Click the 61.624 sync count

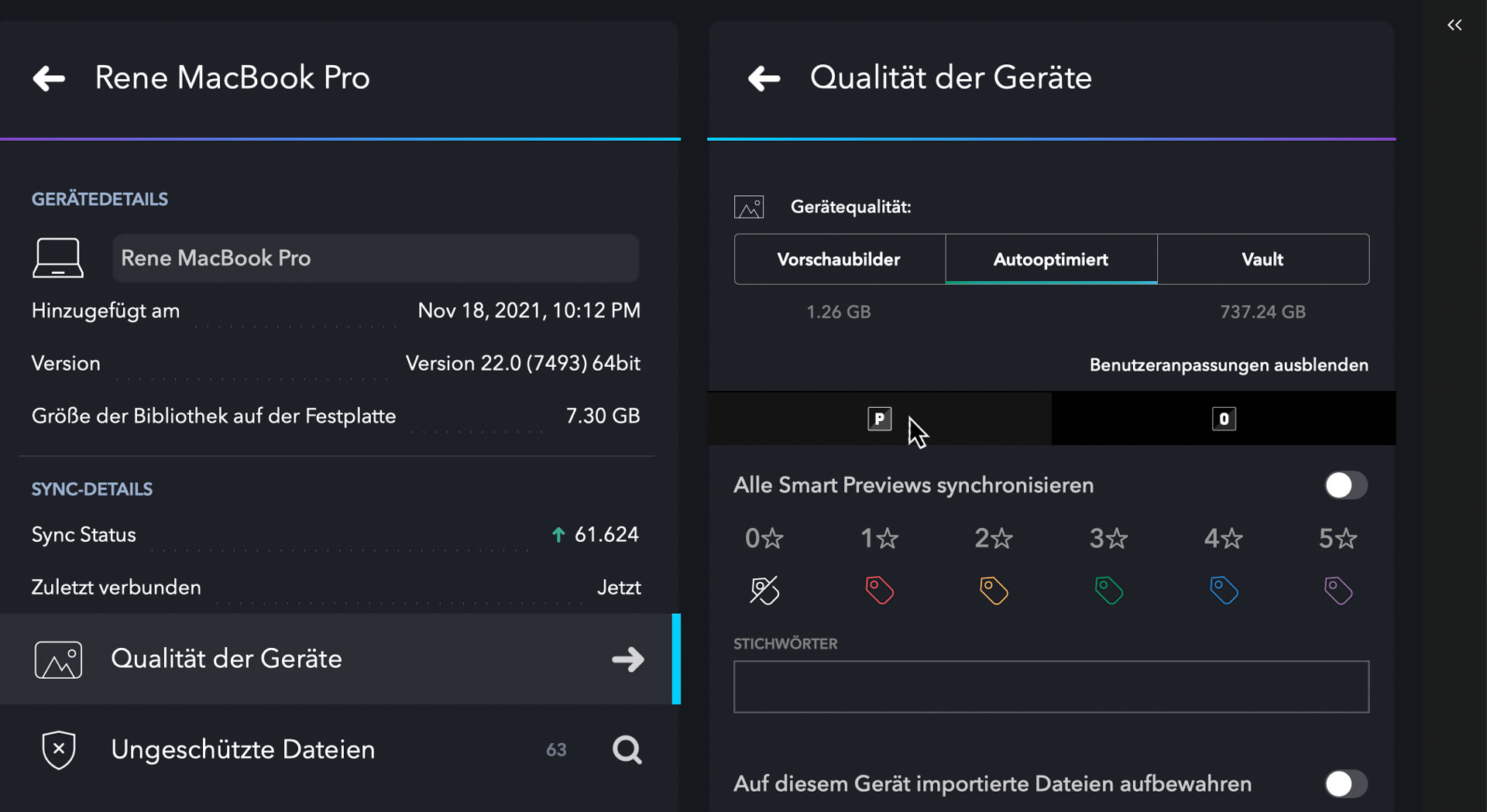coord(606,535)
